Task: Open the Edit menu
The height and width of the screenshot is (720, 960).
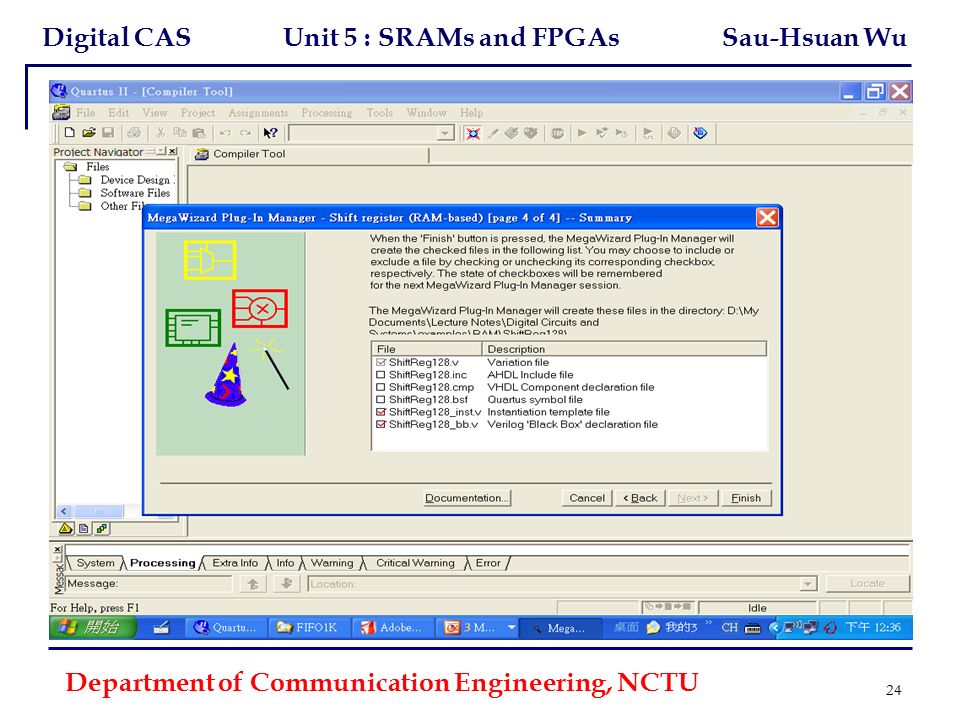Action: click(x=119, y=113)
